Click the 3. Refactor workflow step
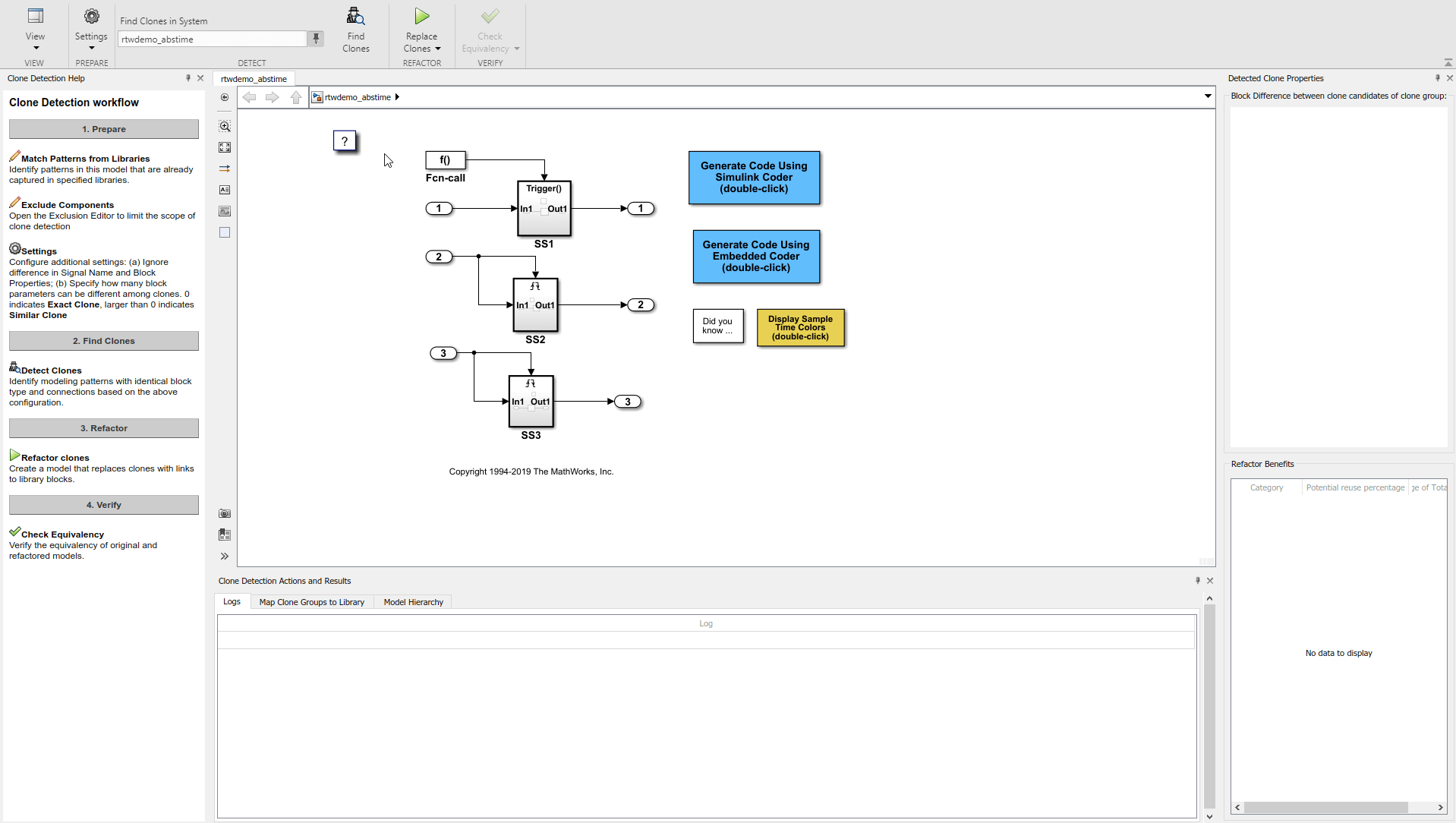 click(x=104, y=428)
